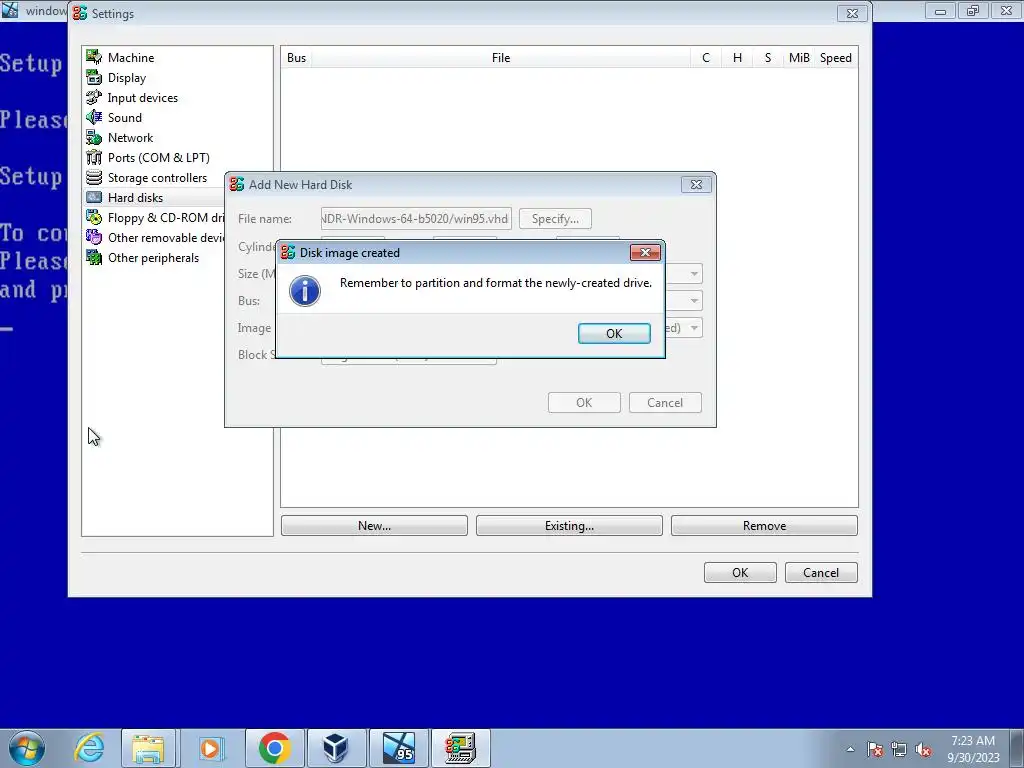
Task: Click the H column header
Action: click(737, 57)
